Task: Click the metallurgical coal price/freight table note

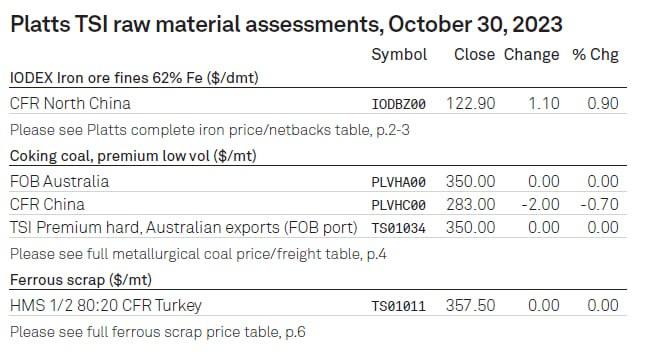Action: 198,254
